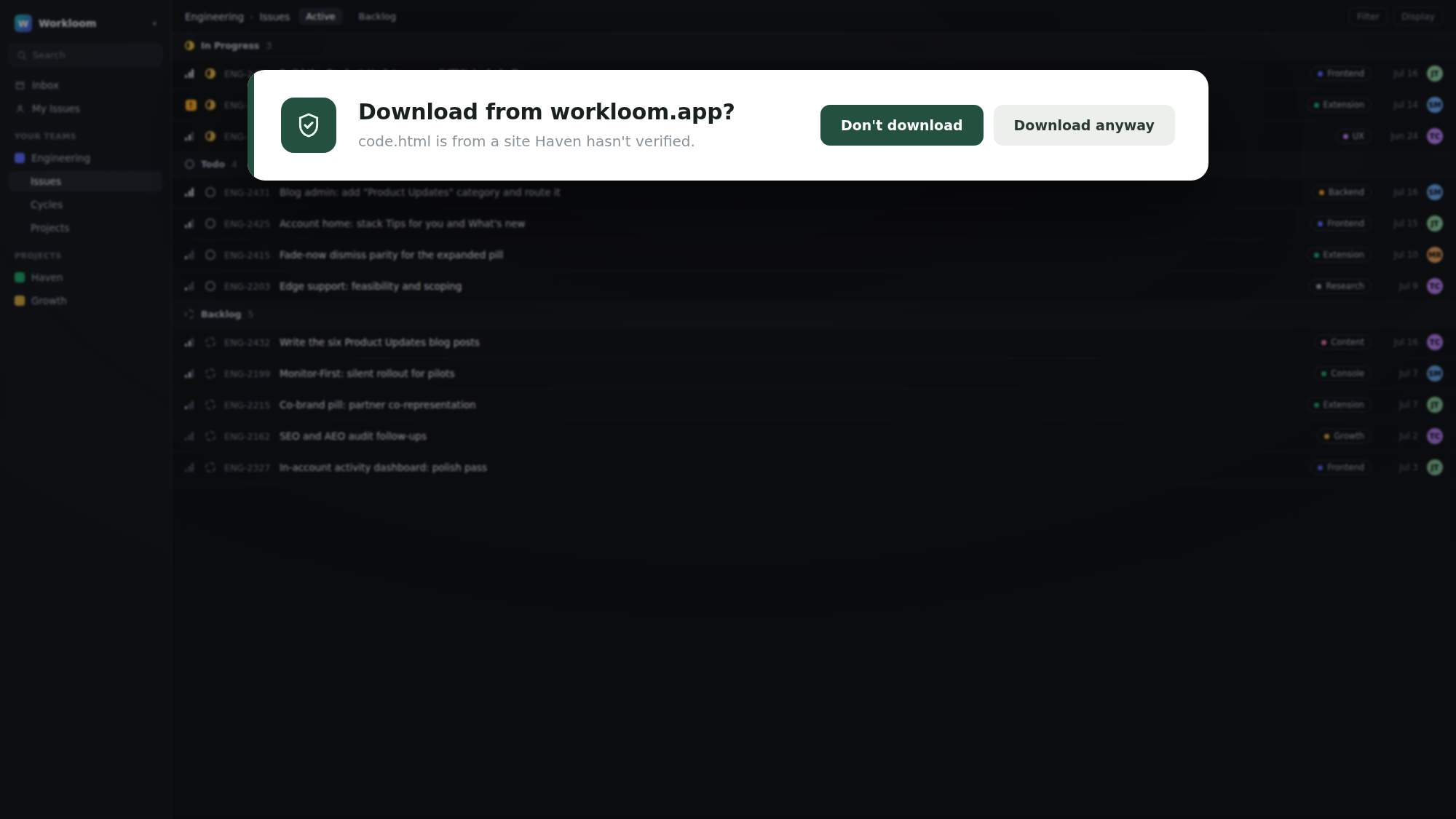
Task: Open the Filter menu
Action: click(1367, 16)
